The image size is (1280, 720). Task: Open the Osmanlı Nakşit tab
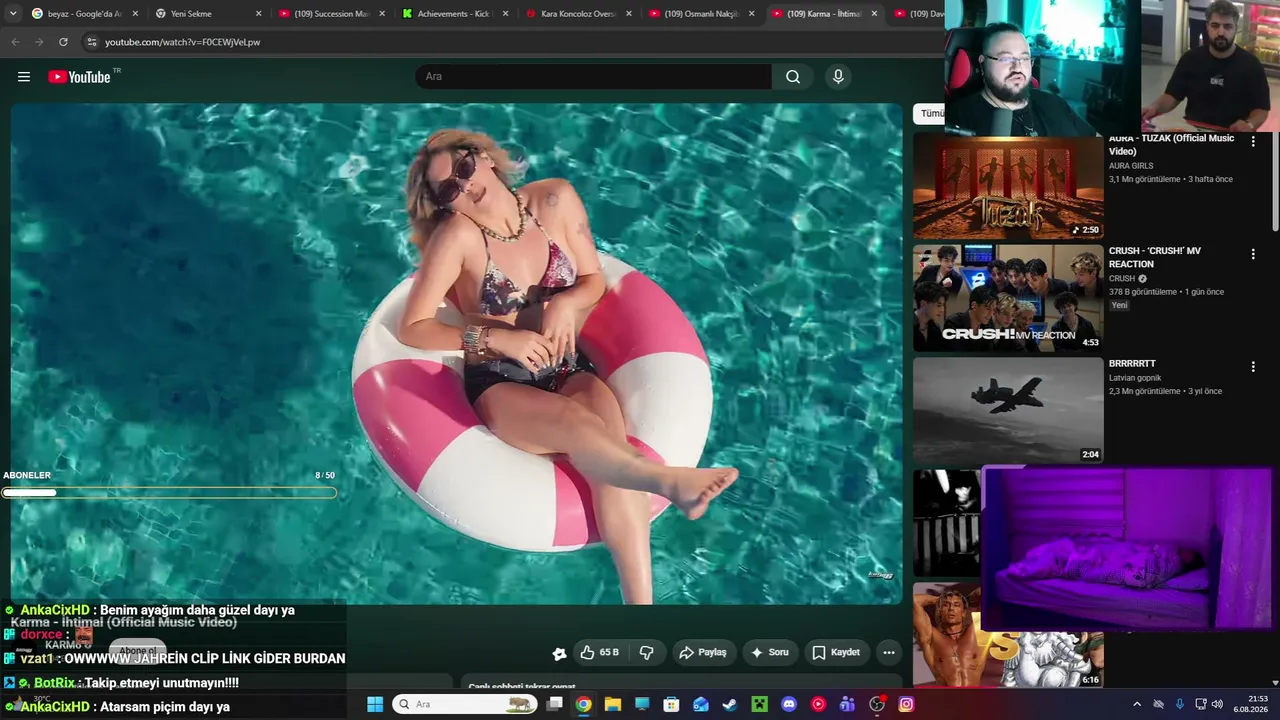[701, 14]
